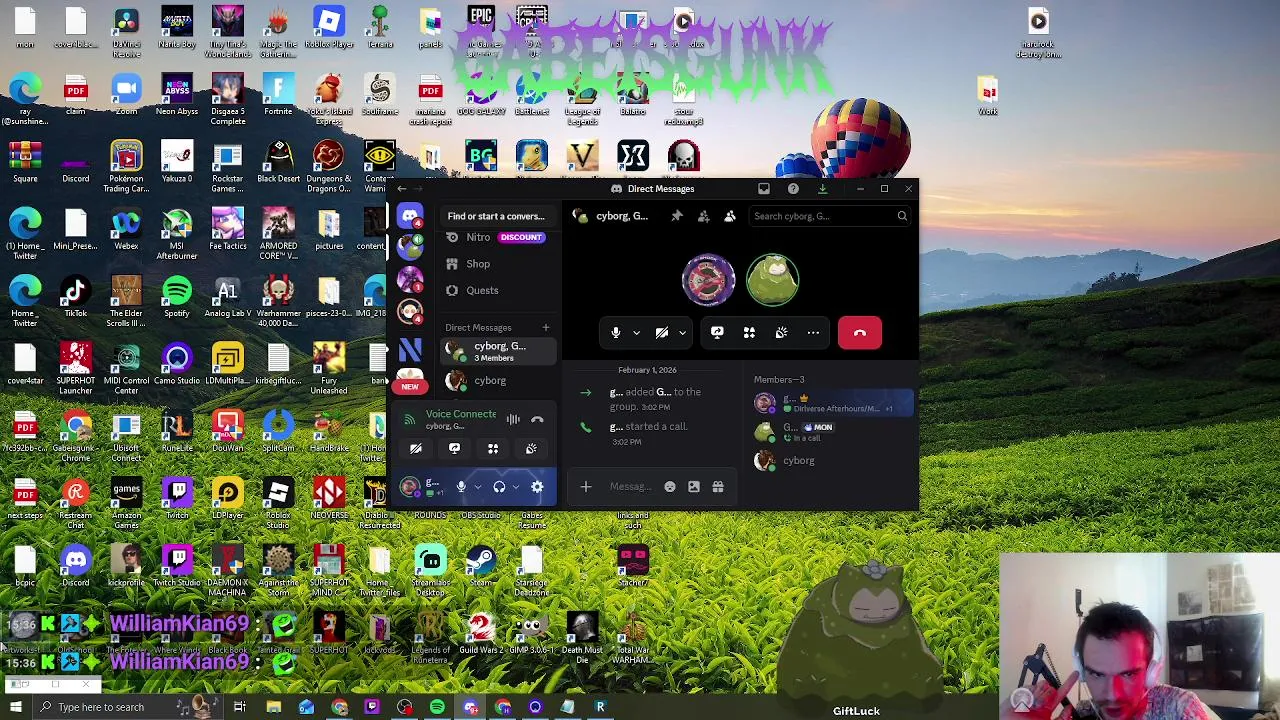The width and height of the screenshot is (1280, 720).
Task: Open server with N logo in Discord
Action: tap(410, 349)
